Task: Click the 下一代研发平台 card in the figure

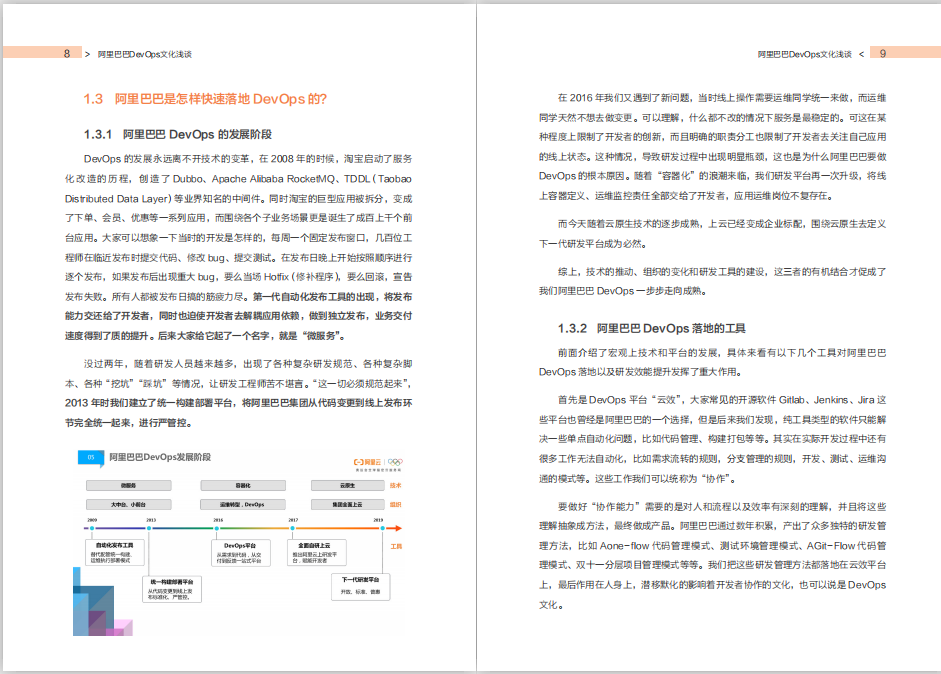Action: pyautogui.click(x=361, y=586)
